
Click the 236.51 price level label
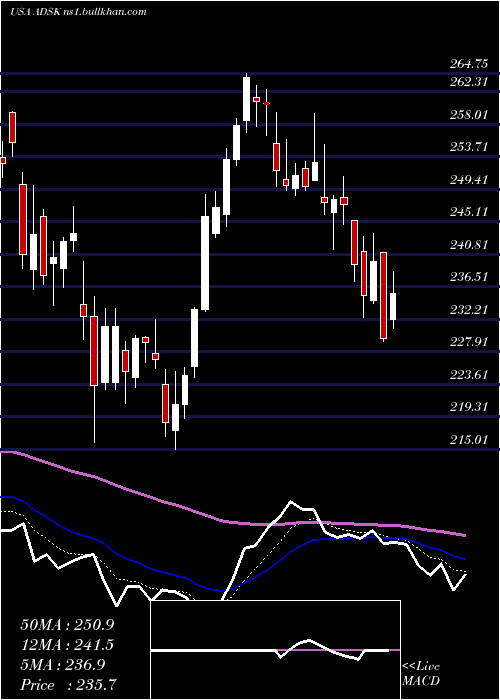(468, 277)
